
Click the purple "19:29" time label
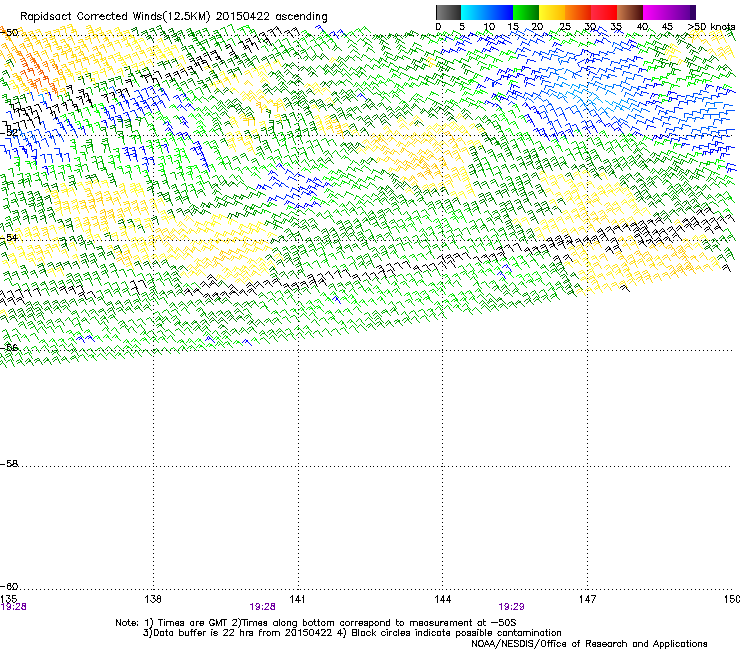coord(511,607)
